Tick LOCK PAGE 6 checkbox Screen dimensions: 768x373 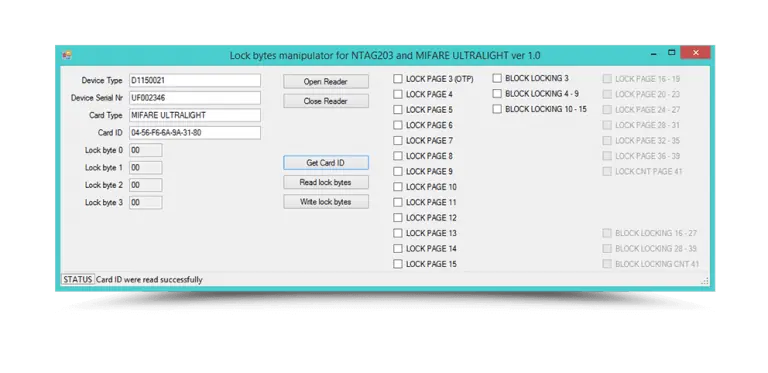tap(398, 125)
